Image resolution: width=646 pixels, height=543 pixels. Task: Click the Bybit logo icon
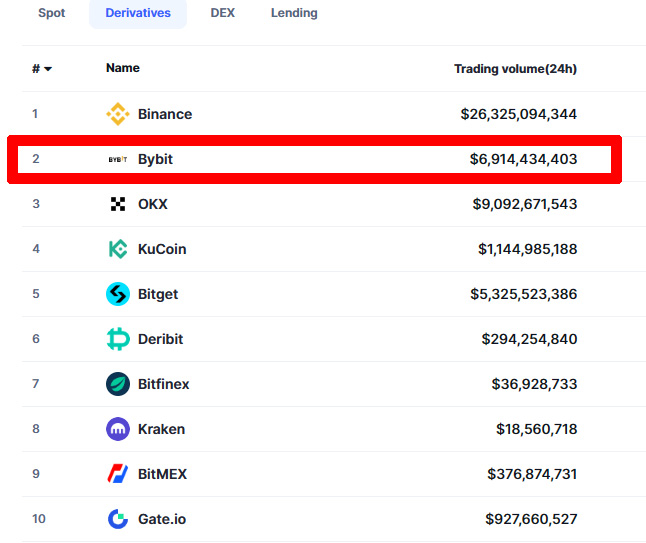coord(118,159)
